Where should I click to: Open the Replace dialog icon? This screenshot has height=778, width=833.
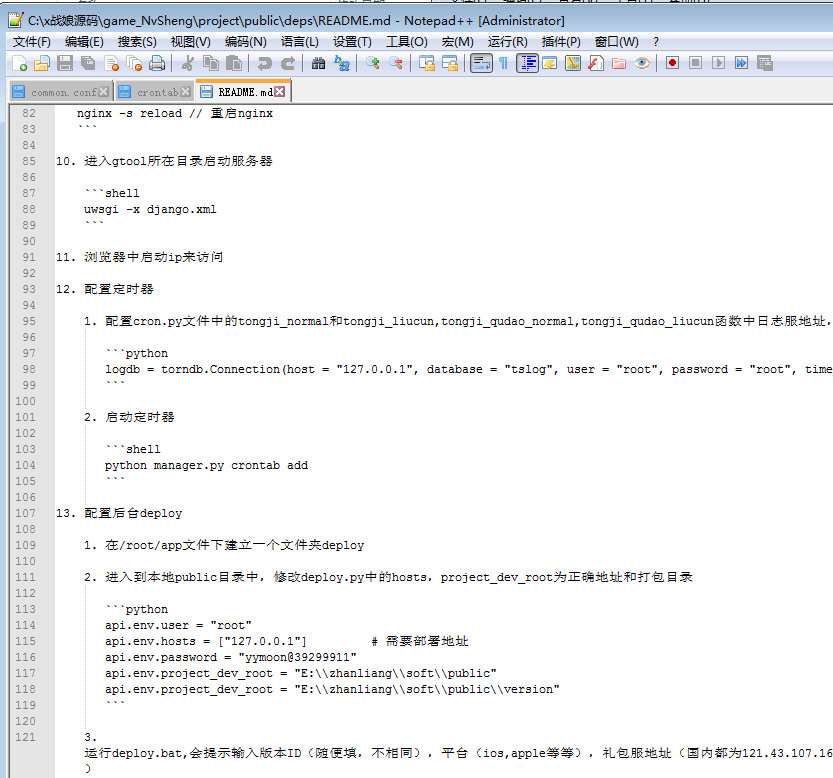[x=342, y=63]
